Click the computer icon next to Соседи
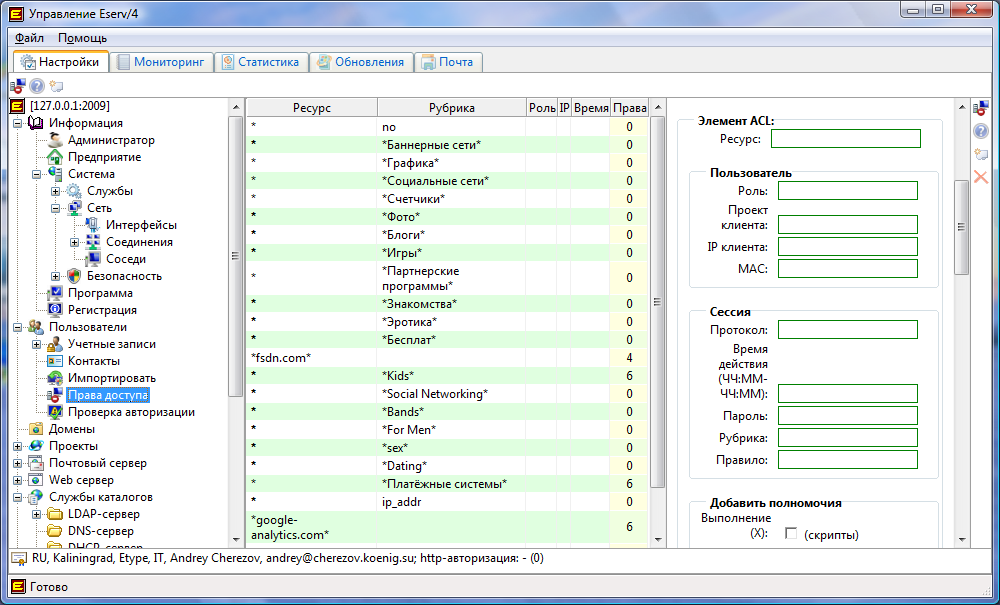The width and height of the screenshot is (1000, 605). click(x=93, y=259)
